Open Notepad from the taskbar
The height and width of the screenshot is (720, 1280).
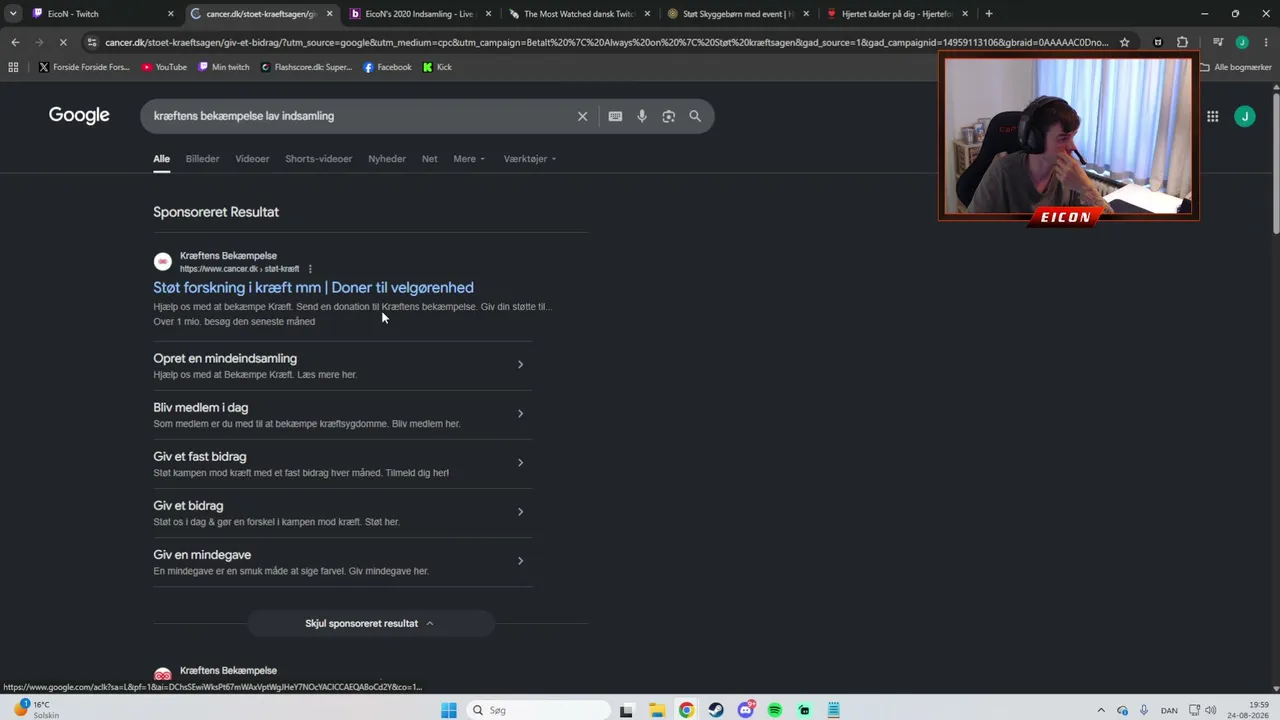[x=834, y=710]
